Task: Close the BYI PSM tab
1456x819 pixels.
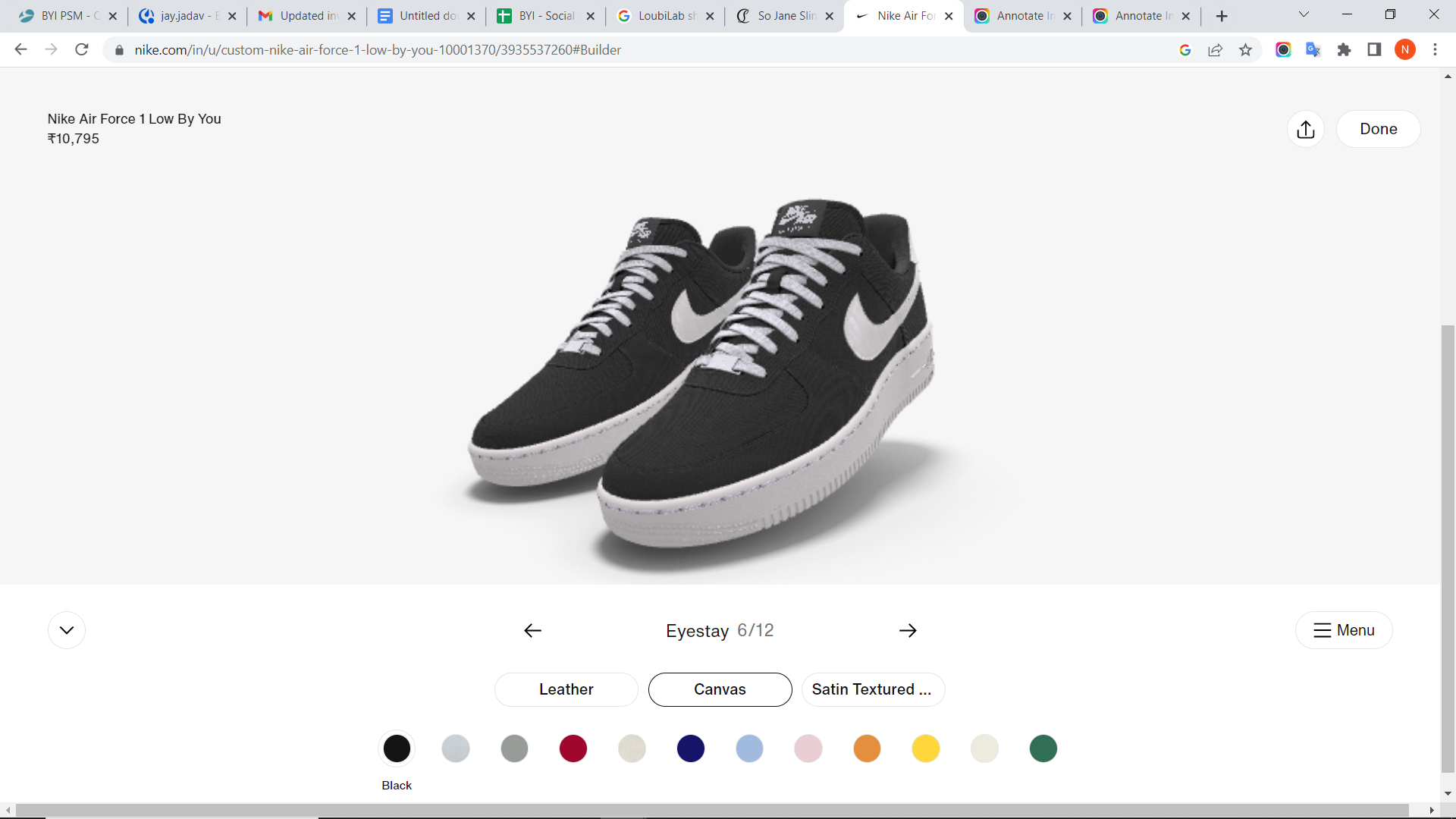Action: click(113, 16)
